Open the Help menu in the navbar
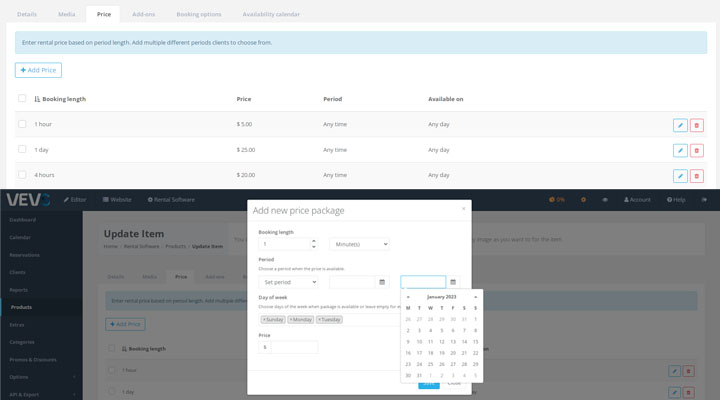 pos(676,200)
